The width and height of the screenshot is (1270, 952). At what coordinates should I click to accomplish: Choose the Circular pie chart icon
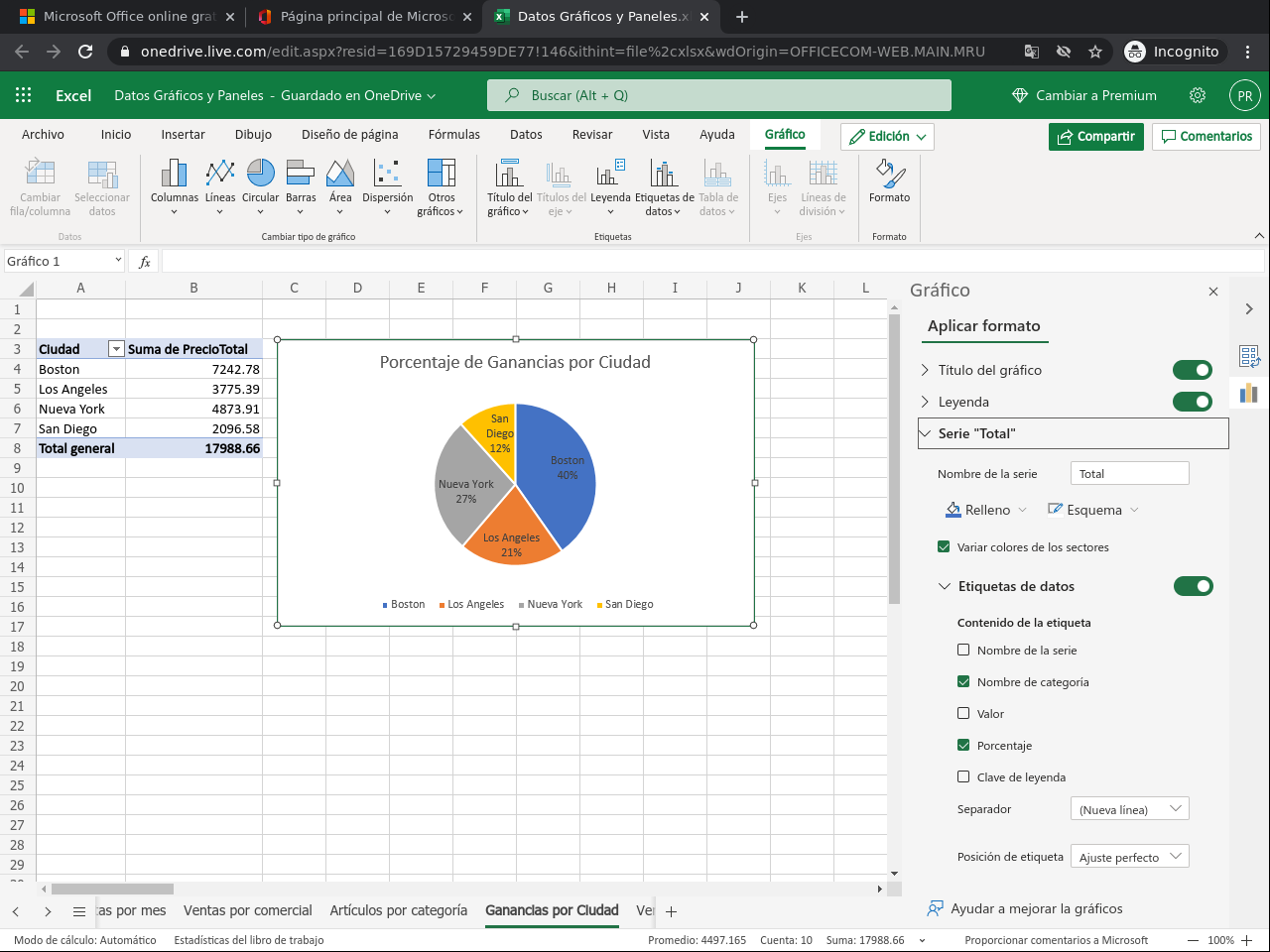260,174
